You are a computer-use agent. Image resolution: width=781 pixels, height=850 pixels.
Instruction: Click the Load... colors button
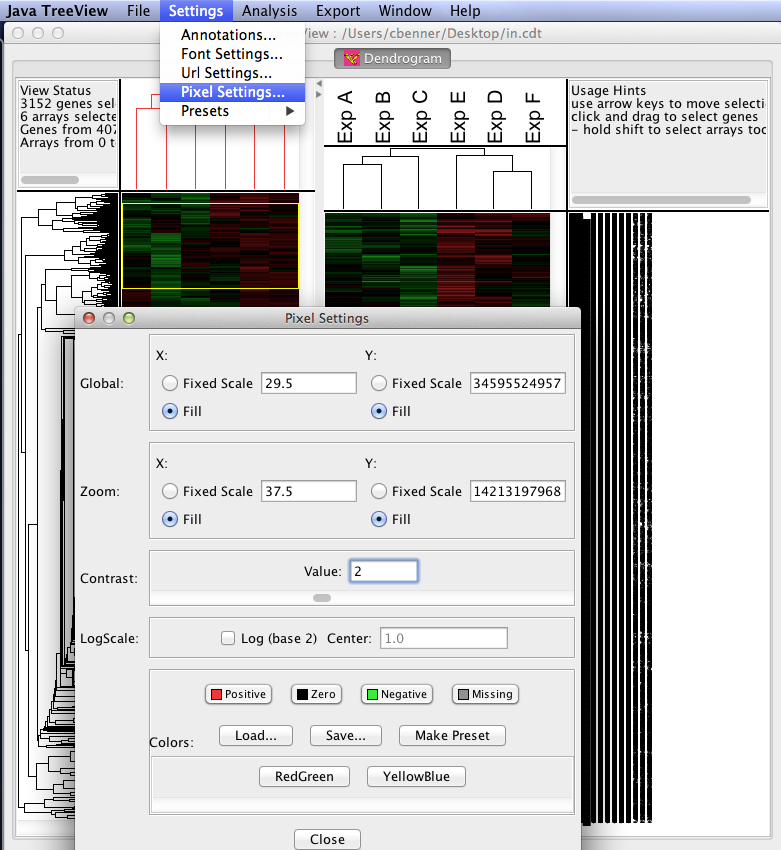click(x=256, y=736)
